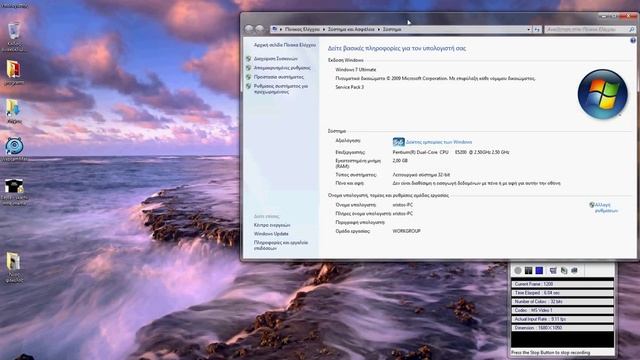Open Πληροφορίες και εργαλεία επιδόσεων link

tap(281, 245)
